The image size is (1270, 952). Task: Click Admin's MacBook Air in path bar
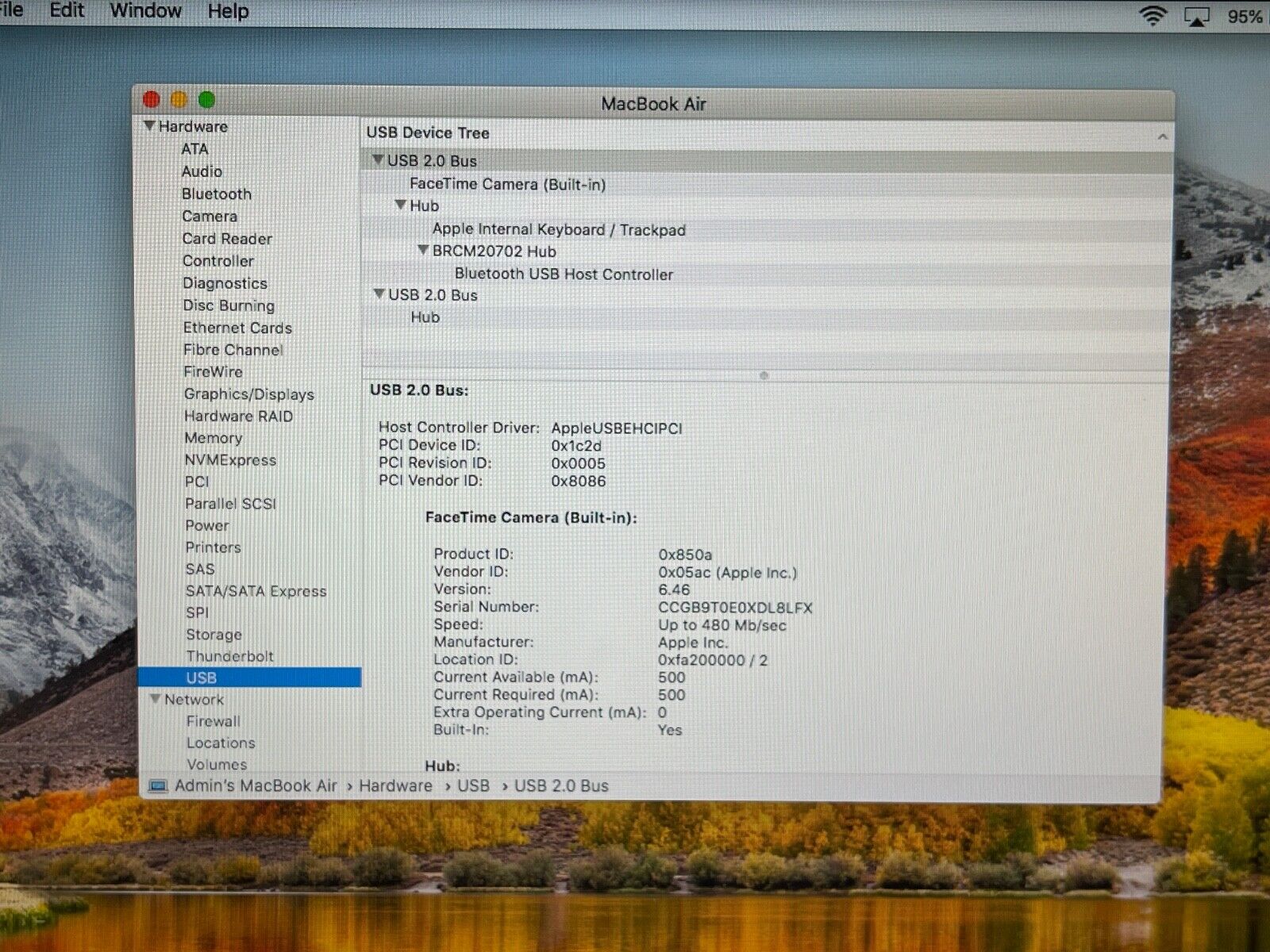click(256, 786)
